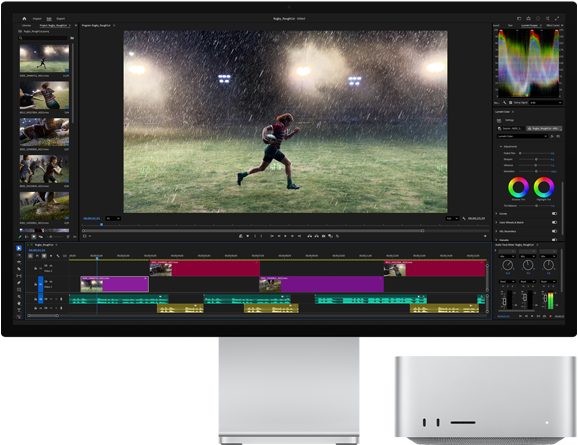Toggle insert sequences as nests button
Screen dimensions: 578x445
point(31,255)
